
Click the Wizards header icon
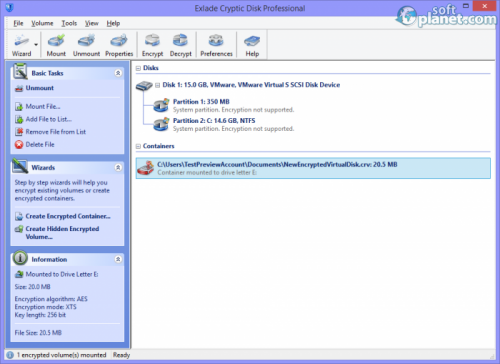20,166
